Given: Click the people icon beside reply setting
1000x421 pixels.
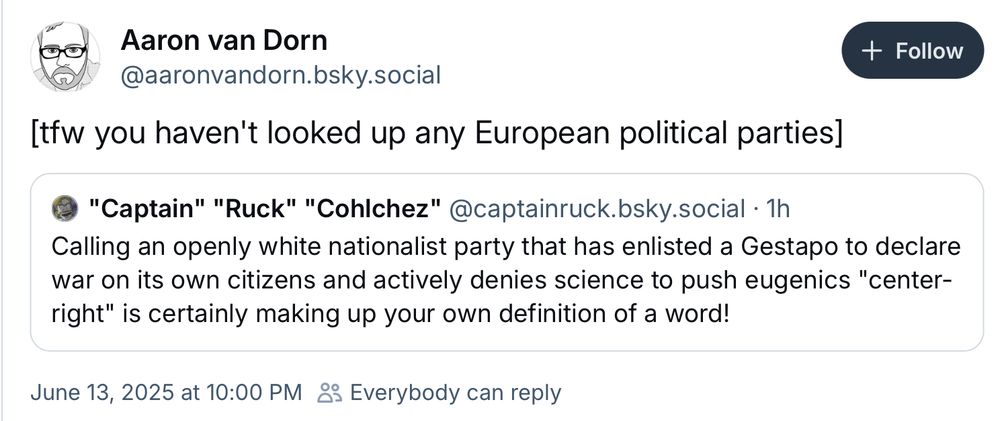Looking at the screenshot, I should pyautogui.click(x=329, y=393).
